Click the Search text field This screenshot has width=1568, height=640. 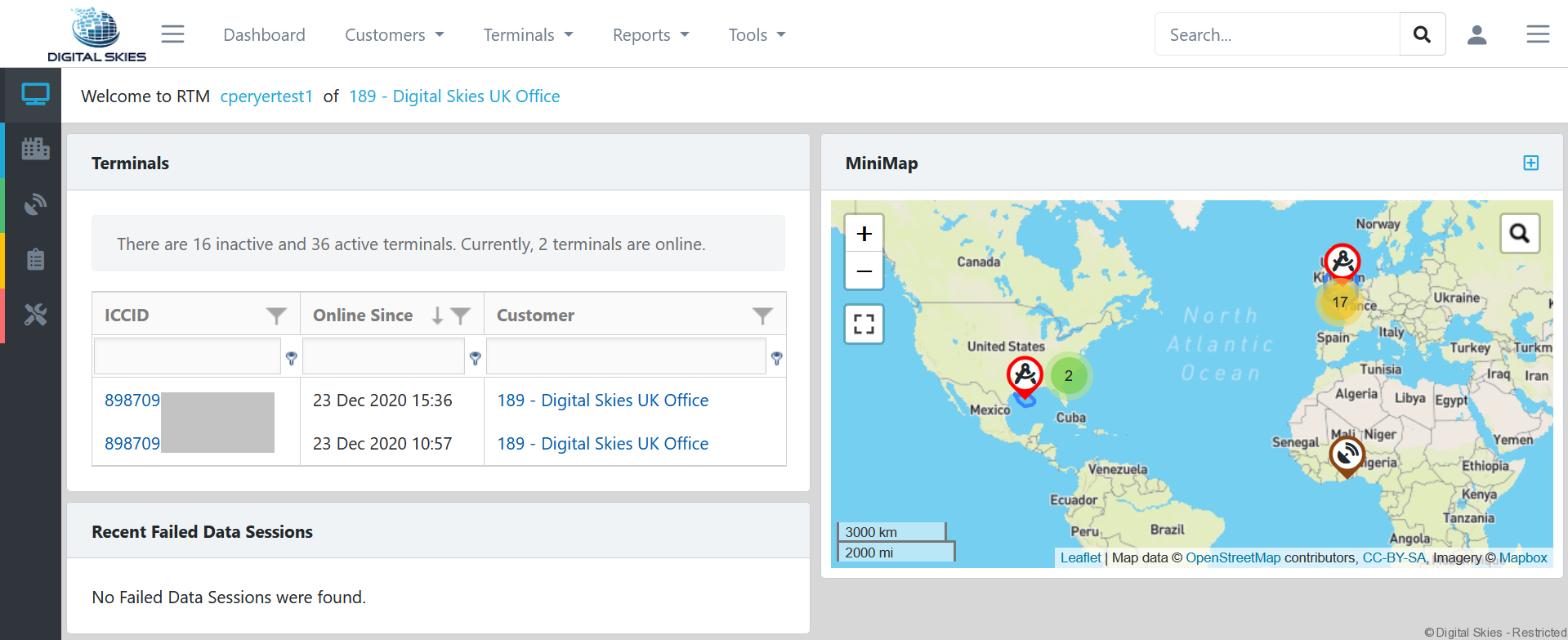1277,34
